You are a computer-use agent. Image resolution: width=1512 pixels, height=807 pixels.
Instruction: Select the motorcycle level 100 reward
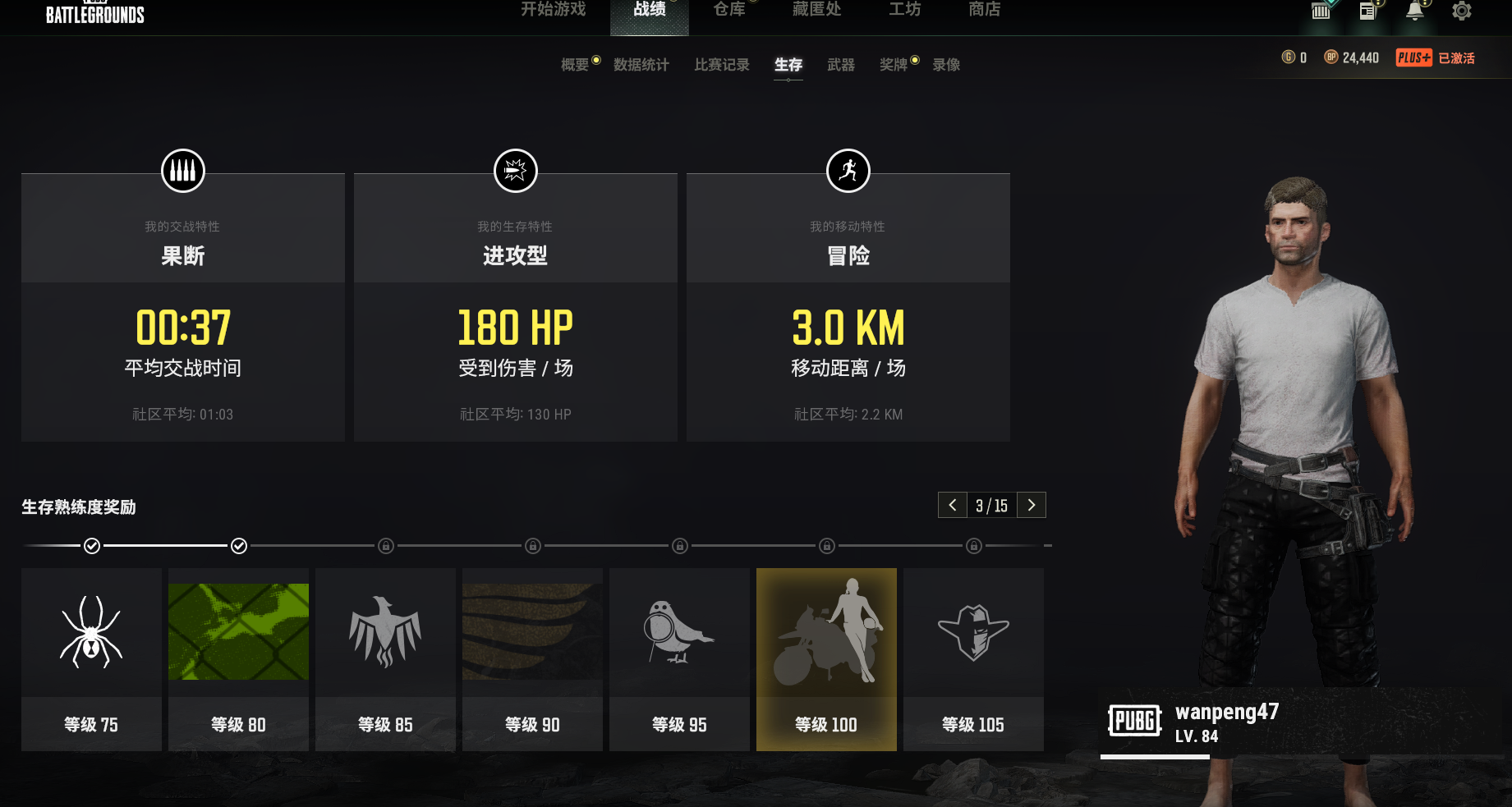coord(826,659)
